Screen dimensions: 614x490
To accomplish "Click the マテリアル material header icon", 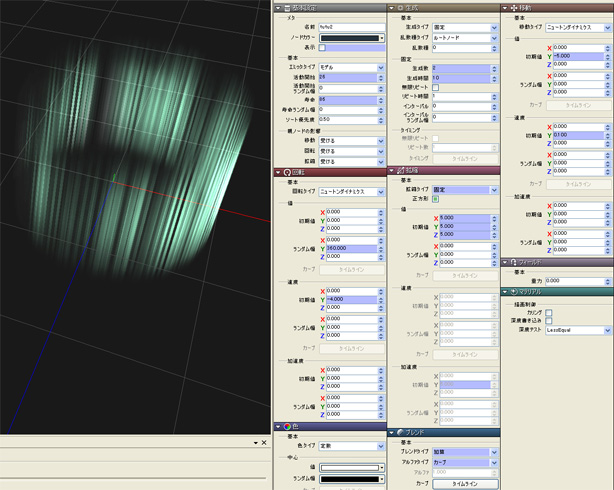I will click(514, 292).
